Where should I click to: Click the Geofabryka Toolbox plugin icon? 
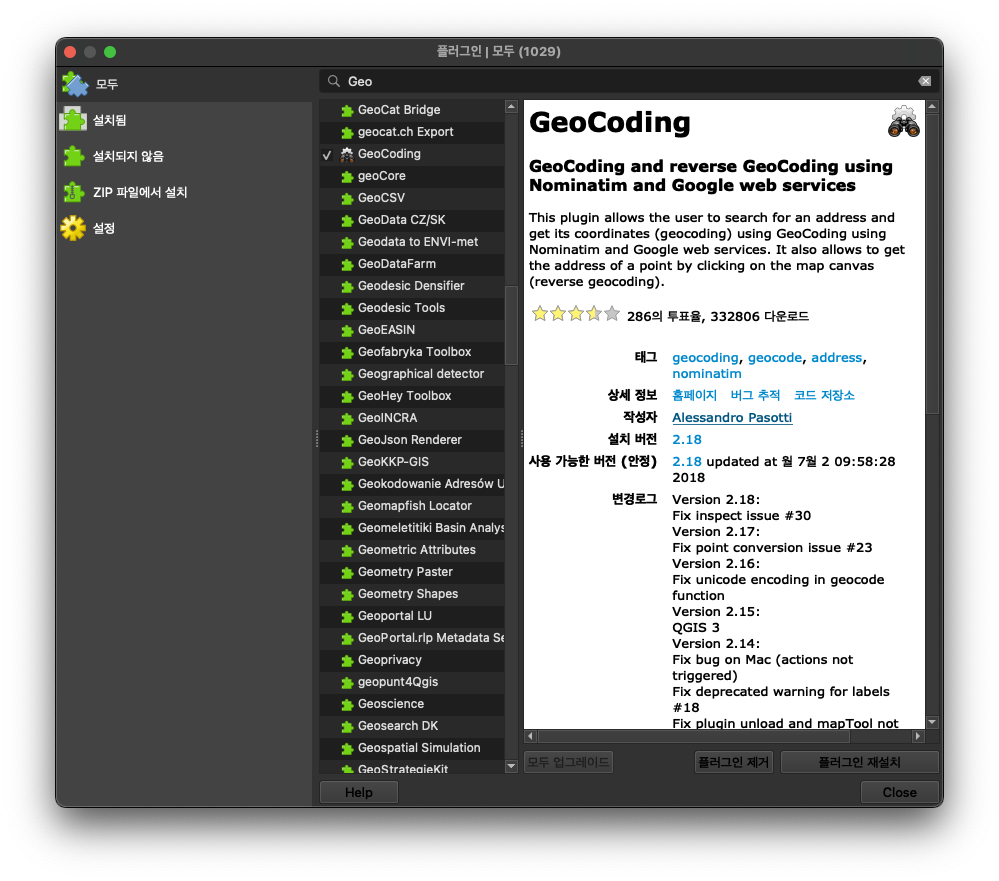point(347,352)
